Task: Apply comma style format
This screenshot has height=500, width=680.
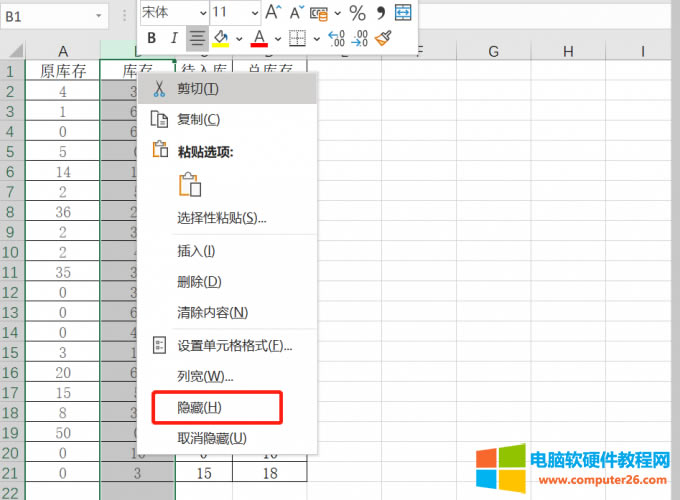Action: tap(381, 13)
